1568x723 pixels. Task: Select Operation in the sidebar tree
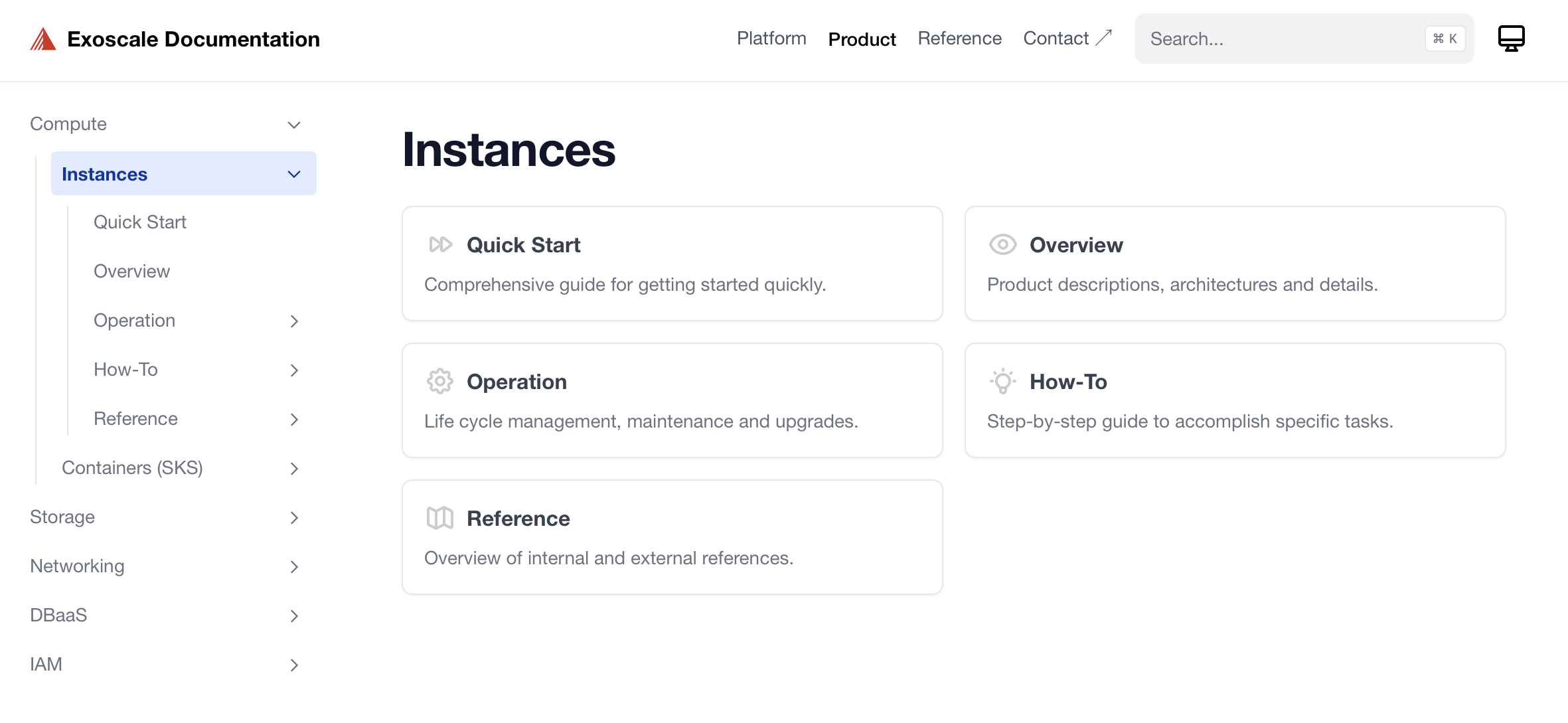tap(134, 320)
